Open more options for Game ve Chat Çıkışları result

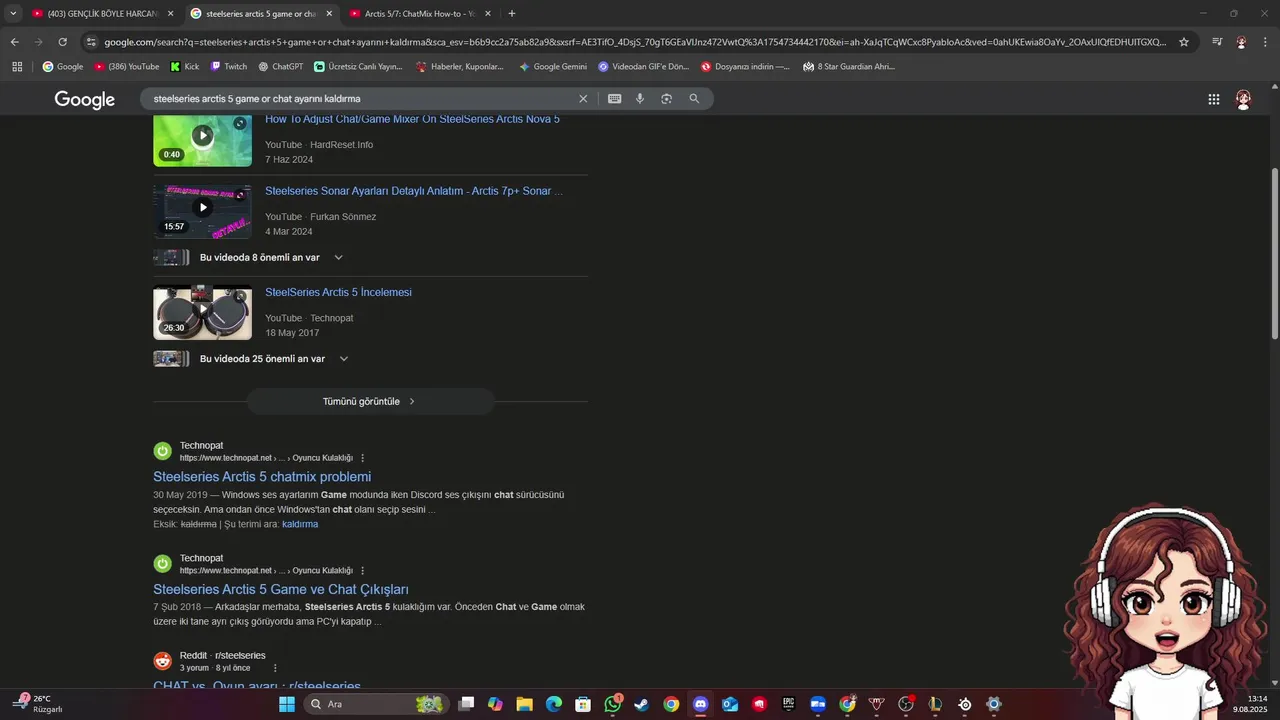coord(363,570)
